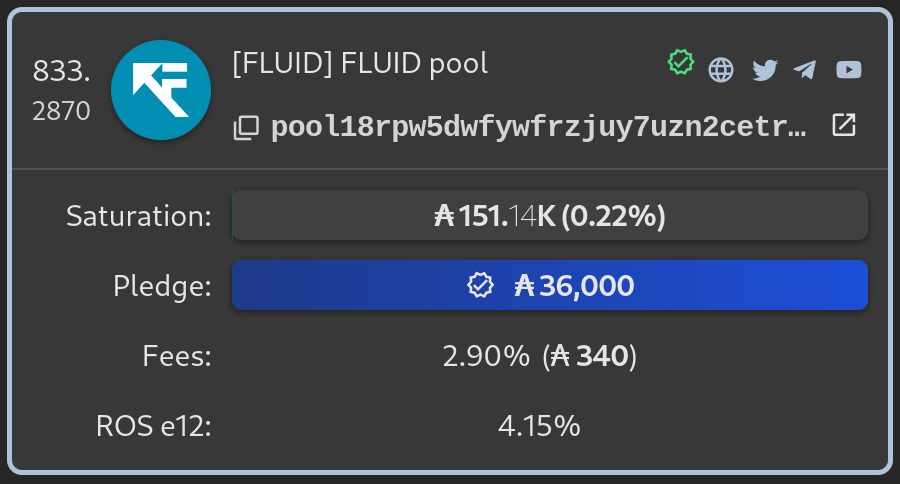Image resolution: width=900 pixels, height=484 pixels.
Task: Click the ROS e12 label
Action: tap(154, 426)
